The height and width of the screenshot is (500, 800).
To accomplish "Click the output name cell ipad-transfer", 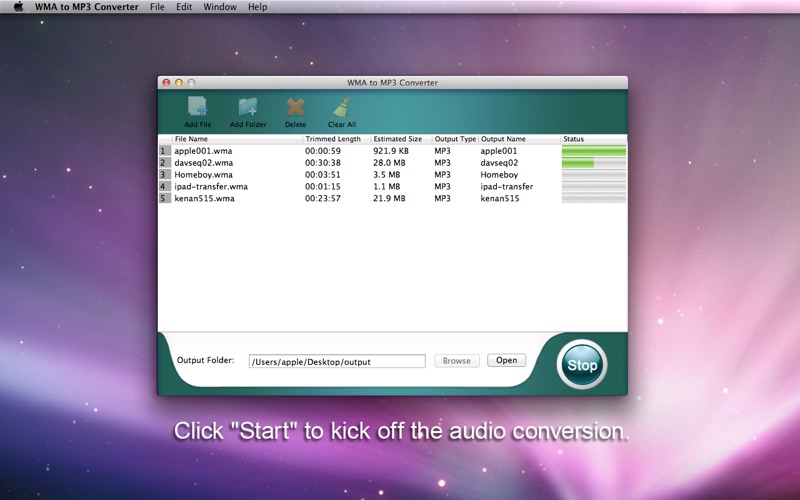I will click(x=507, y=186).
